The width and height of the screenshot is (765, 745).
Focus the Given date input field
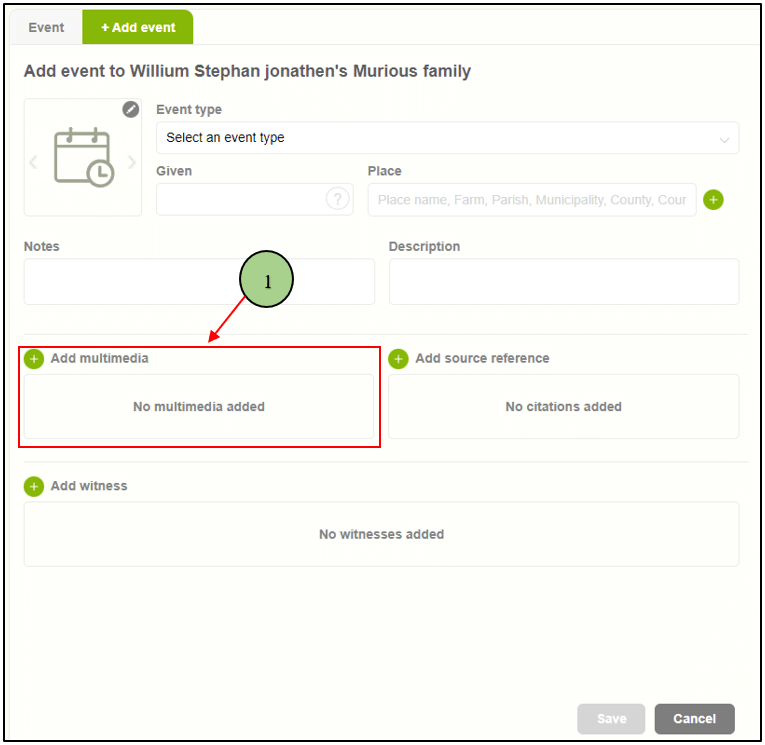pos(240,199)
